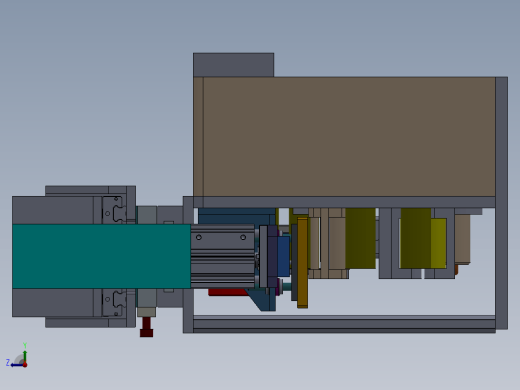Viewport: 520px width, 390px height.
Task: Select the upper linear guide carriage block
Action: (114, 210)
